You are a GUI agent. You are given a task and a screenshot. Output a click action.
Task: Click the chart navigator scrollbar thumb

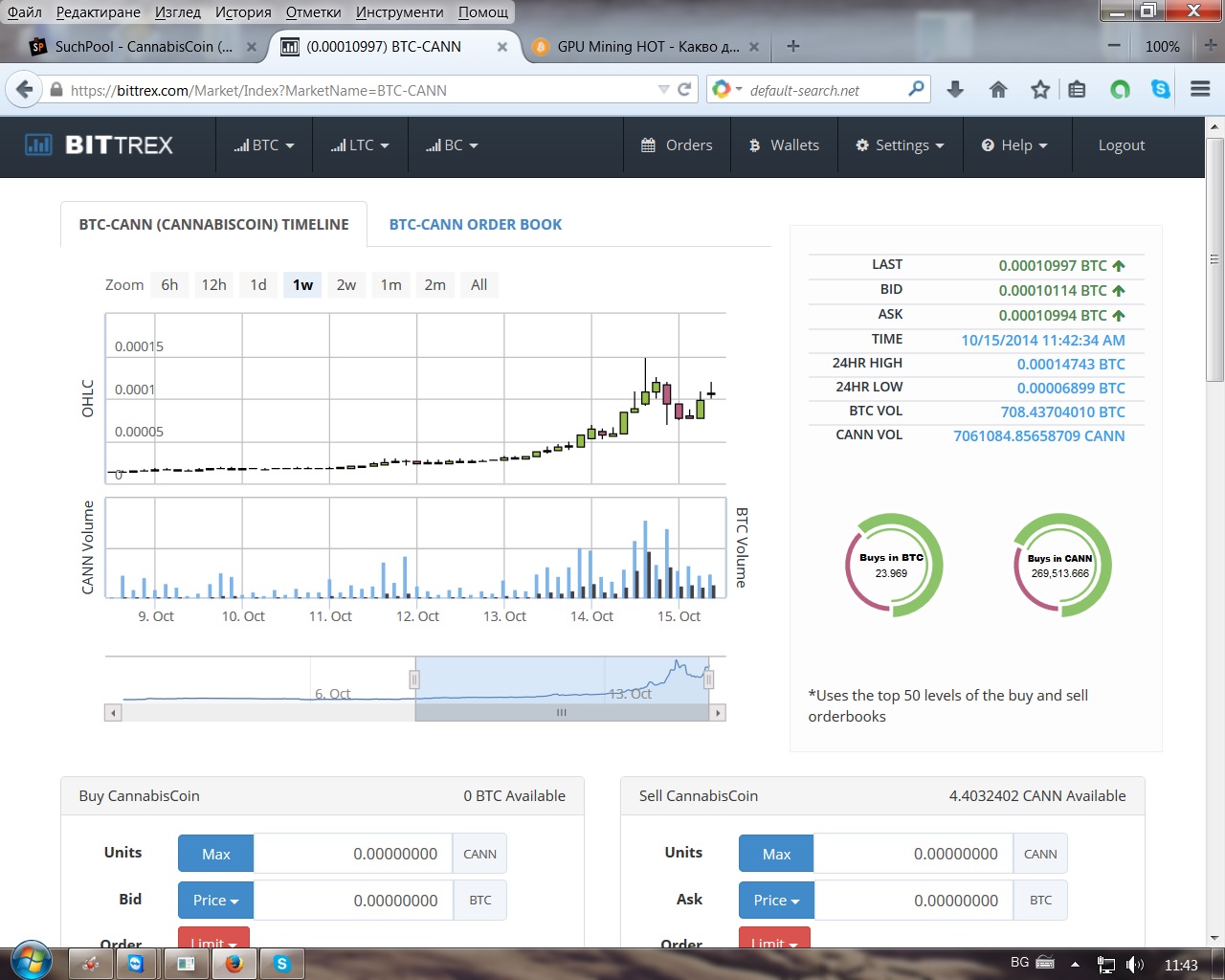pos(562,713)
